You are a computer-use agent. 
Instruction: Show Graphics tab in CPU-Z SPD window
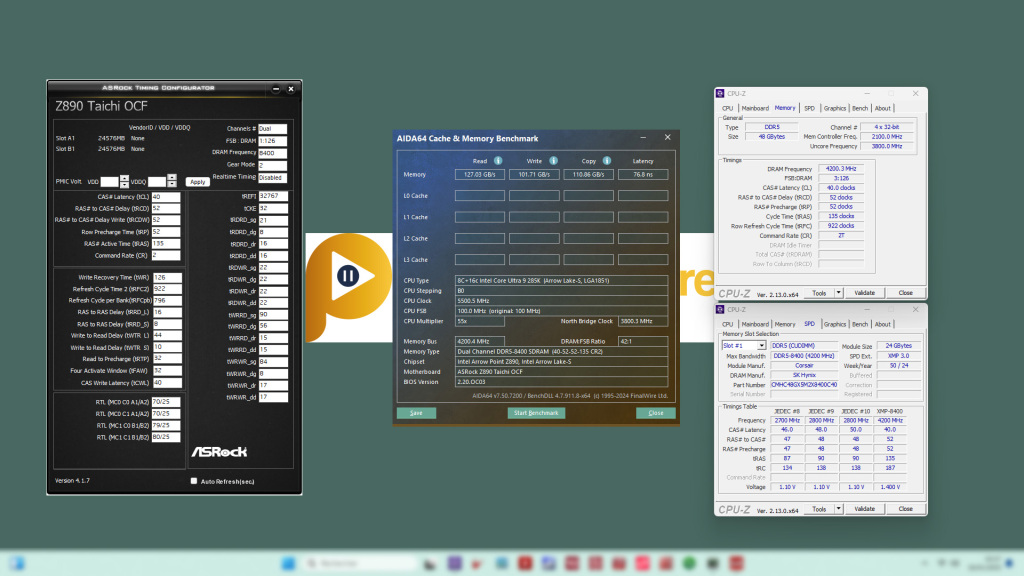pyautogui.click(x=835, y=325)
